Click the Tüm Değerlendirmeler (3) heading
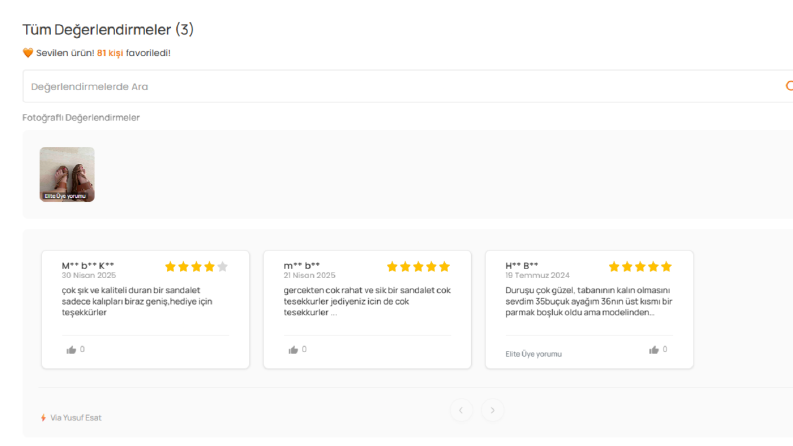The height and width of the screenshot is (446, 793). [x=108, y=29]
